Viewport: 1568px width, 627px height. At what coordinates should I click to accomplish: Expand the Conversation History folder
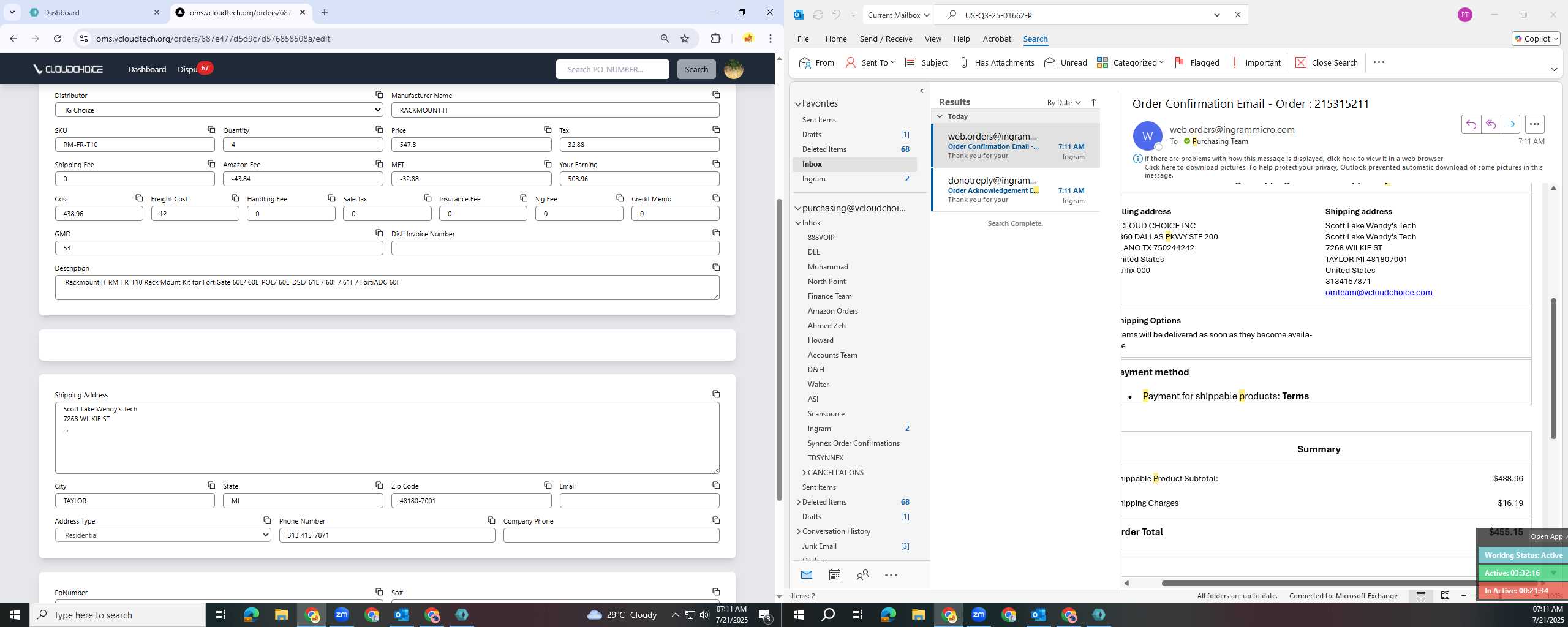[799, 531]
